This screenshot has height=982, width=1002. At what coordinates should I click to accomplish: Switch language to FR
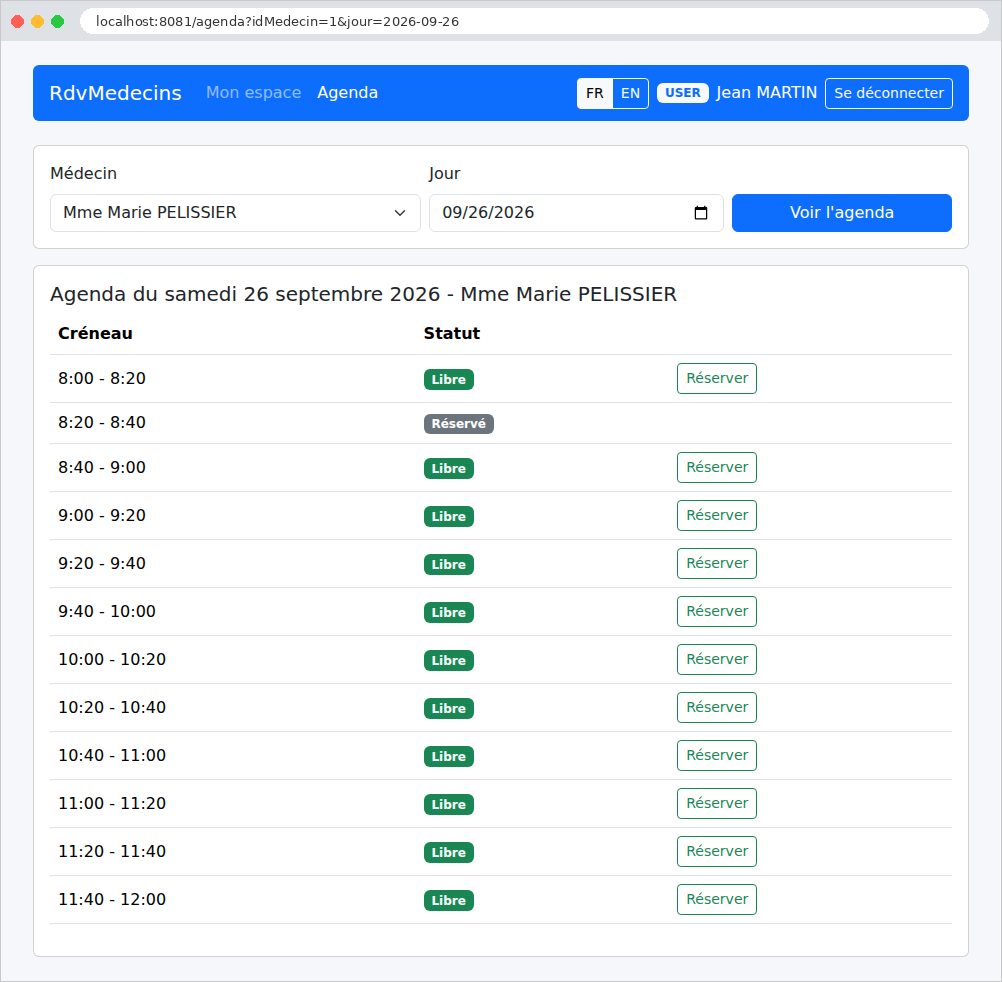tap(595, 93)
